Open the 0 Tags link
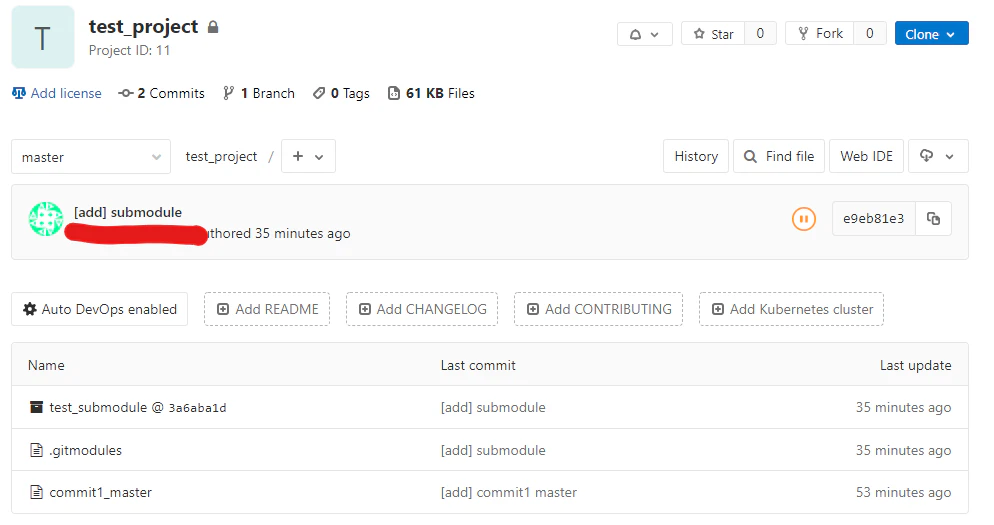This screenshot has width=994, height=525. pyautogui.click(x=350, y=93)
